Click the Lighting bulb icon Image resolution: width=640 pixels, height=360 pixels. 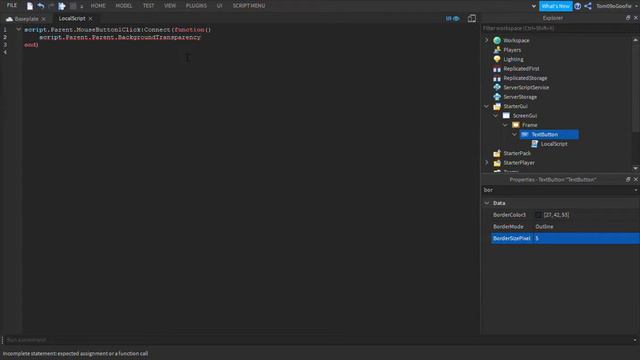click(x=497, y=59)
